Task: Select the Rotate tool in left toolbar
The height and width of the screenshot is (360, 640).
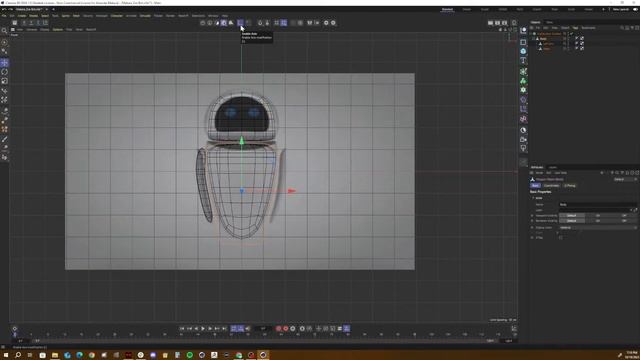Action: click(4, 72)
